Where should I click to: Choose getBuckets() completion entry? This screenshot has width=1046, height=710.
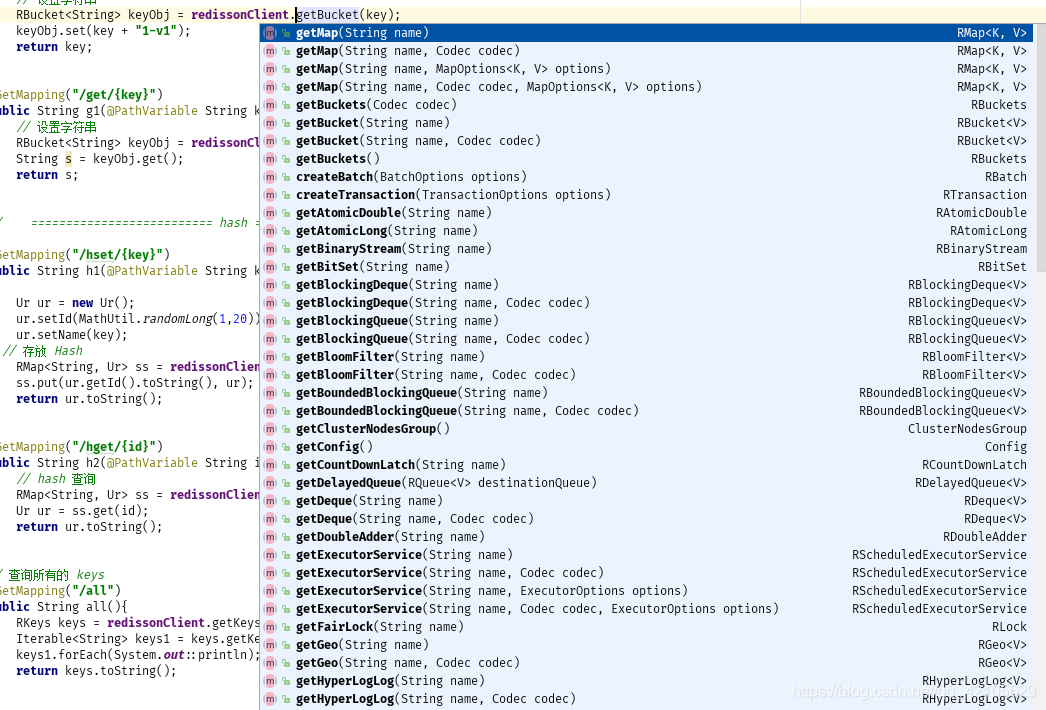pos(338,159)
